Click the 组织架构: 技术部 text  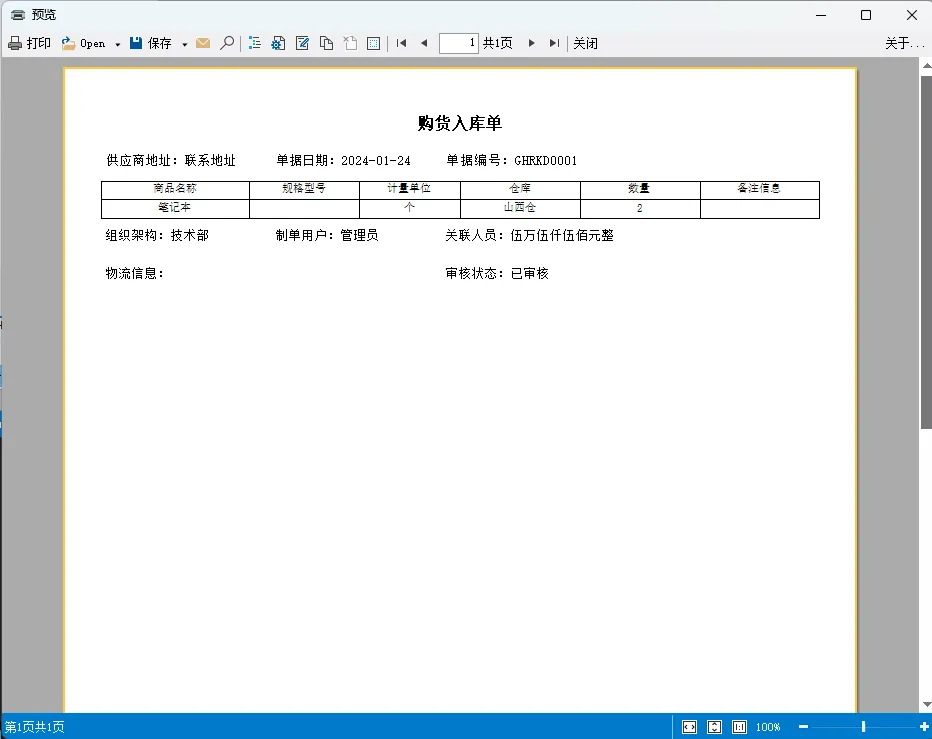click(158, 235)
